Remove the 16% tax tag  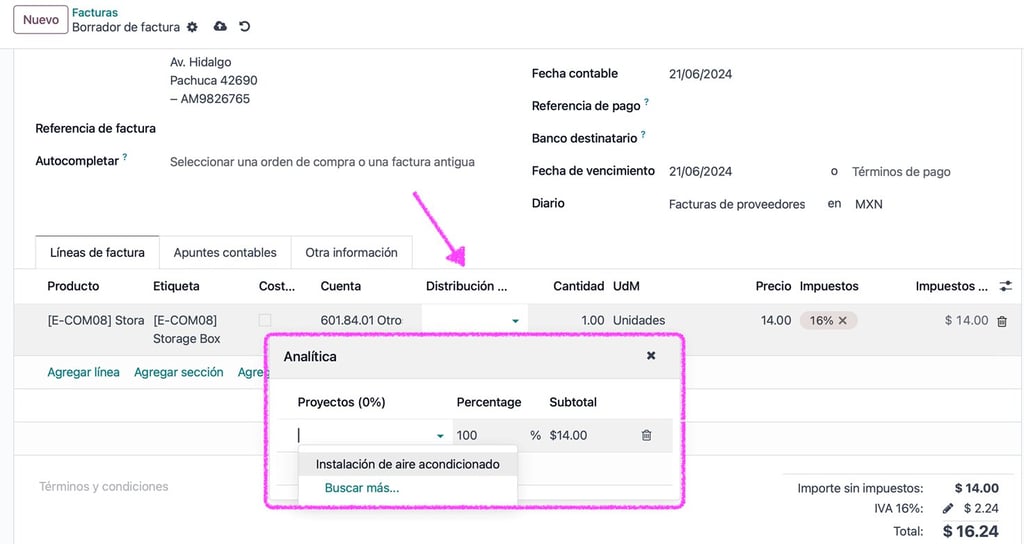point(842,321)
